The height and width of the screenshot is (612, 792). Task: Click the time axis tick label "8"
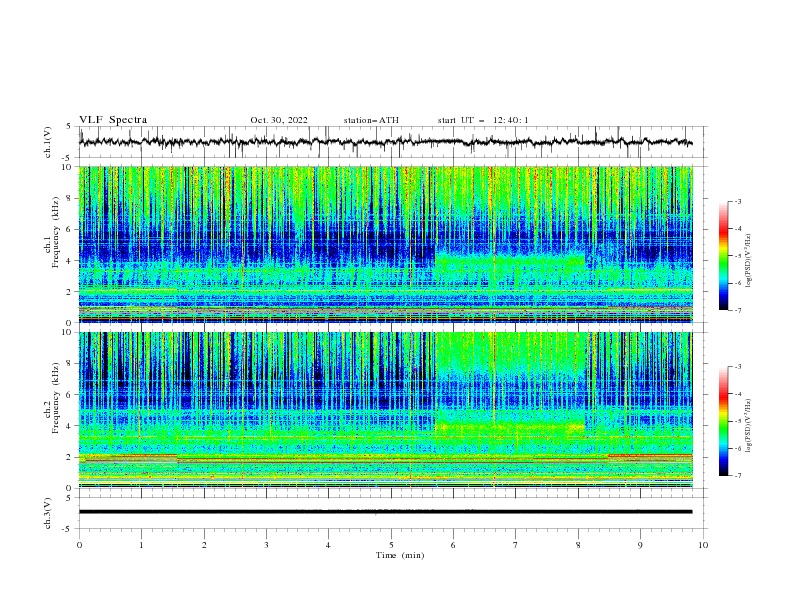(578, 545)
